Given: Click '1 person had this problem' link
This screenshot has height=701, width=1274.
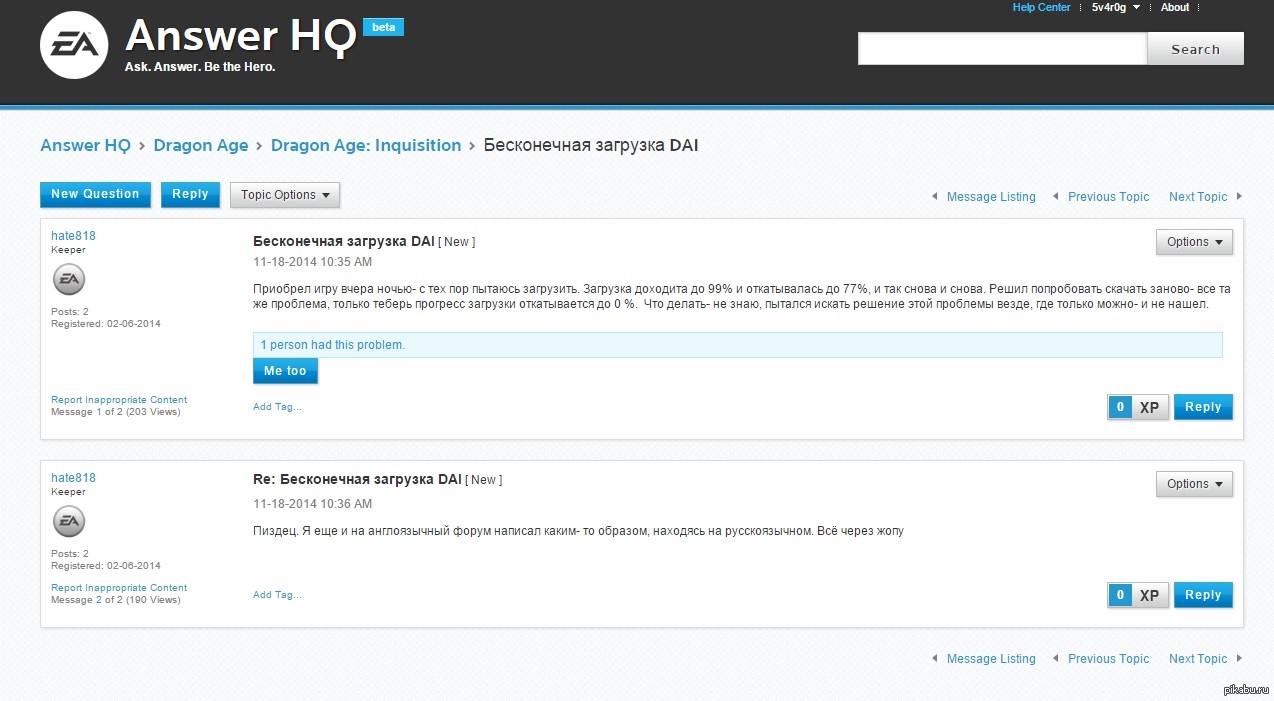Looking at the screenshot, I should (332, 345).
